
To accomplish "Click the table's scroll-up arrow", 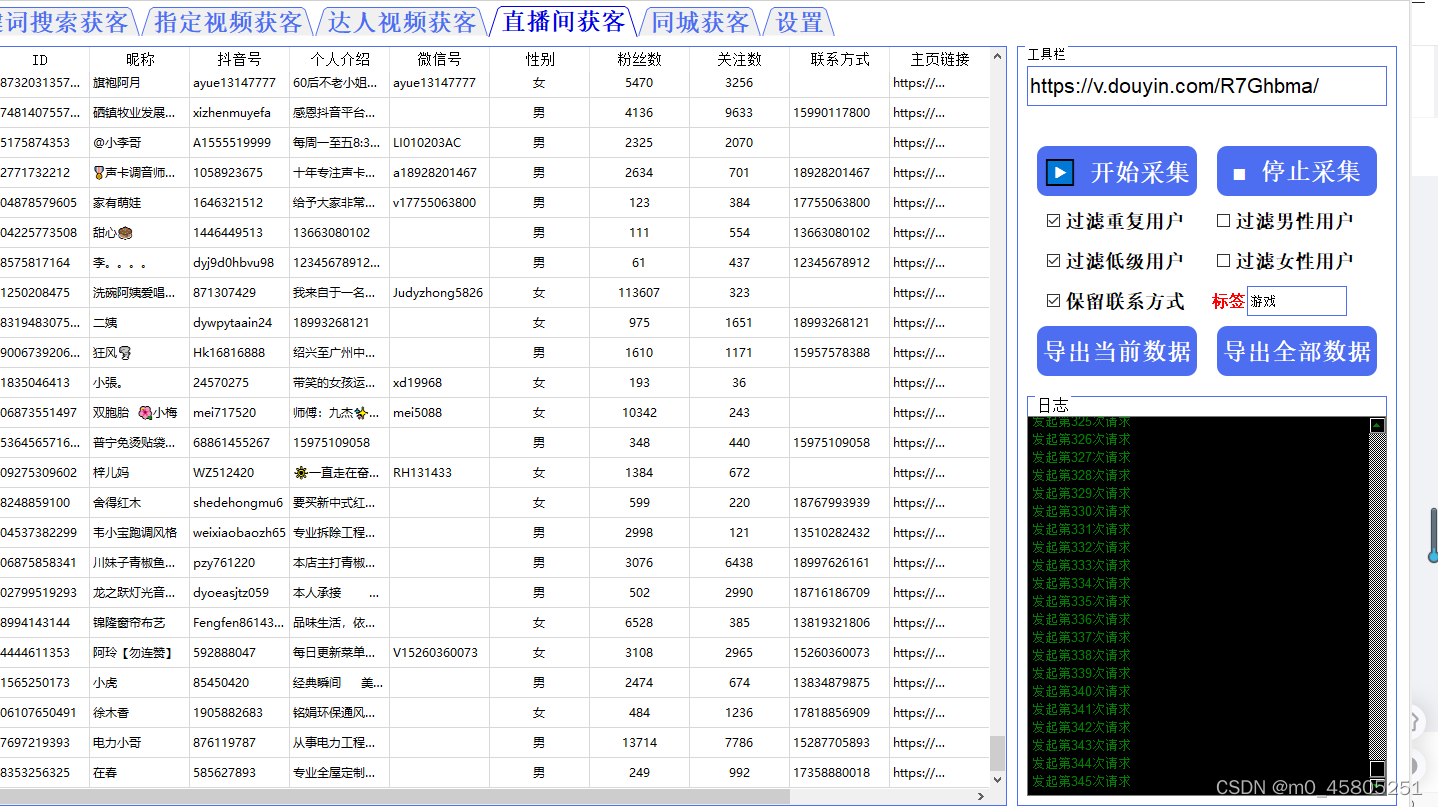I will 998,56.
